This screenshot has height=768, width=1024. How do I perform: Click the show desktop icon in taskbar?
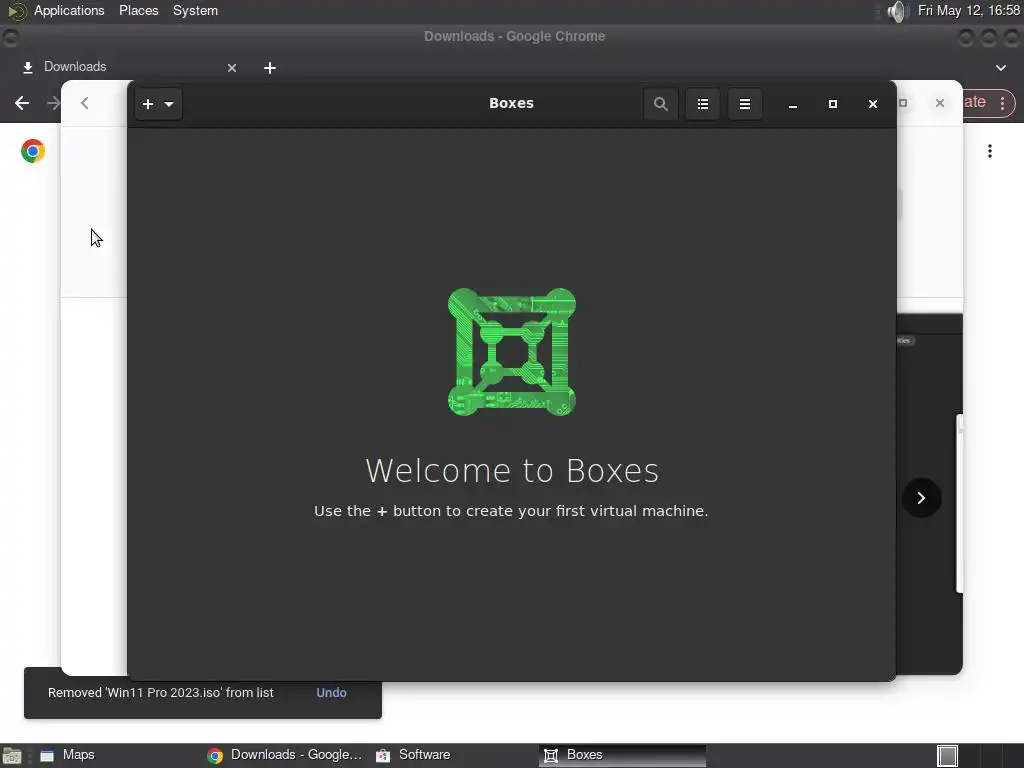[12, 756]
